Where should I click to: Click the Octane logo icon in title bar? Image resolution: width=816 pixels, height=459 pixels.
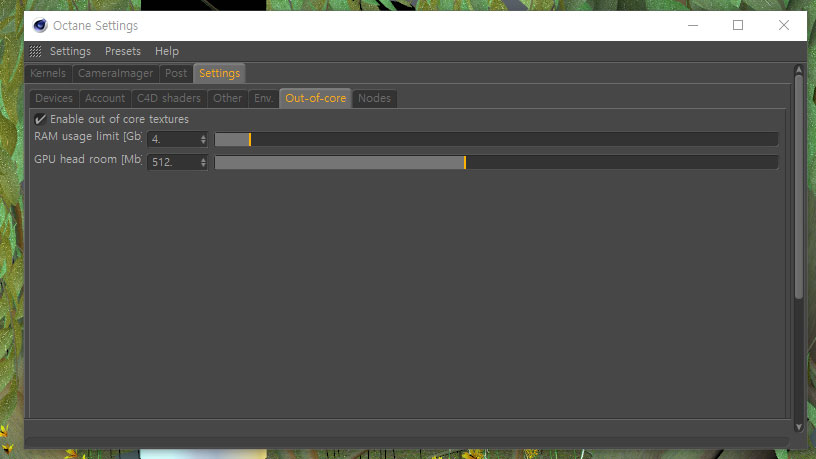pyautogui.click(x=40, y=26)
